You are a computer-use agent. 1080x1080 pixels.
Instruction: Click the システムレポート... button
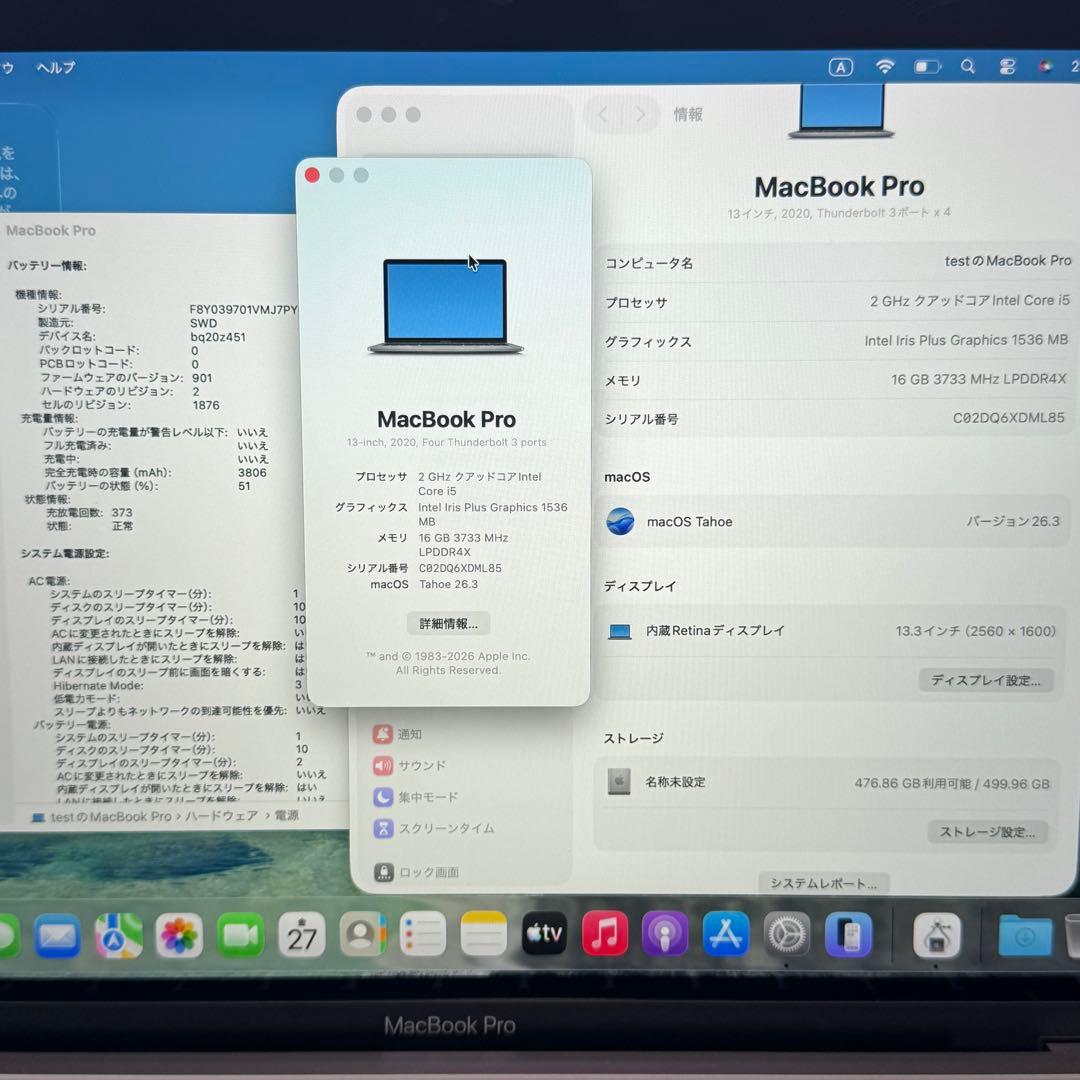(x=823, y=883)
